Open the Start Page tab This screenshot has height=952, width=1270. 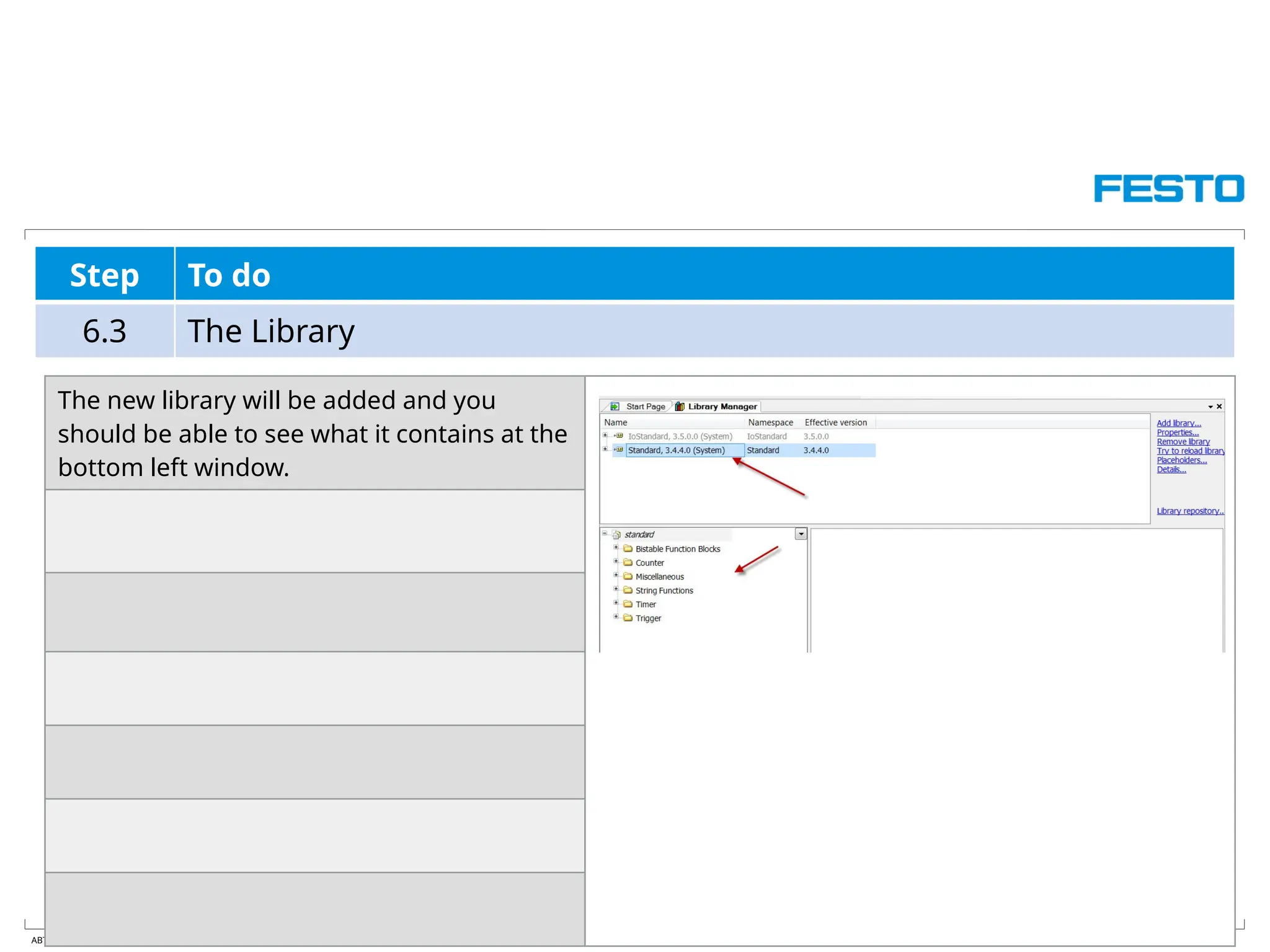coord(639,407)
